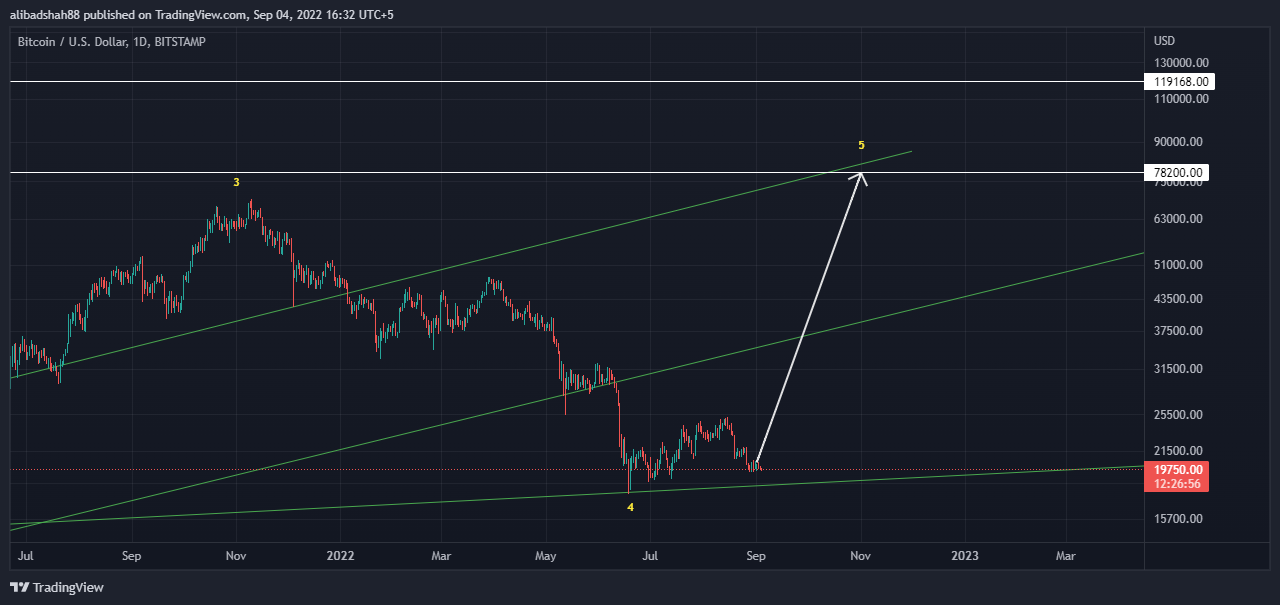
Task: Click the 90000.00 axis value
Action: [1177, 142]
